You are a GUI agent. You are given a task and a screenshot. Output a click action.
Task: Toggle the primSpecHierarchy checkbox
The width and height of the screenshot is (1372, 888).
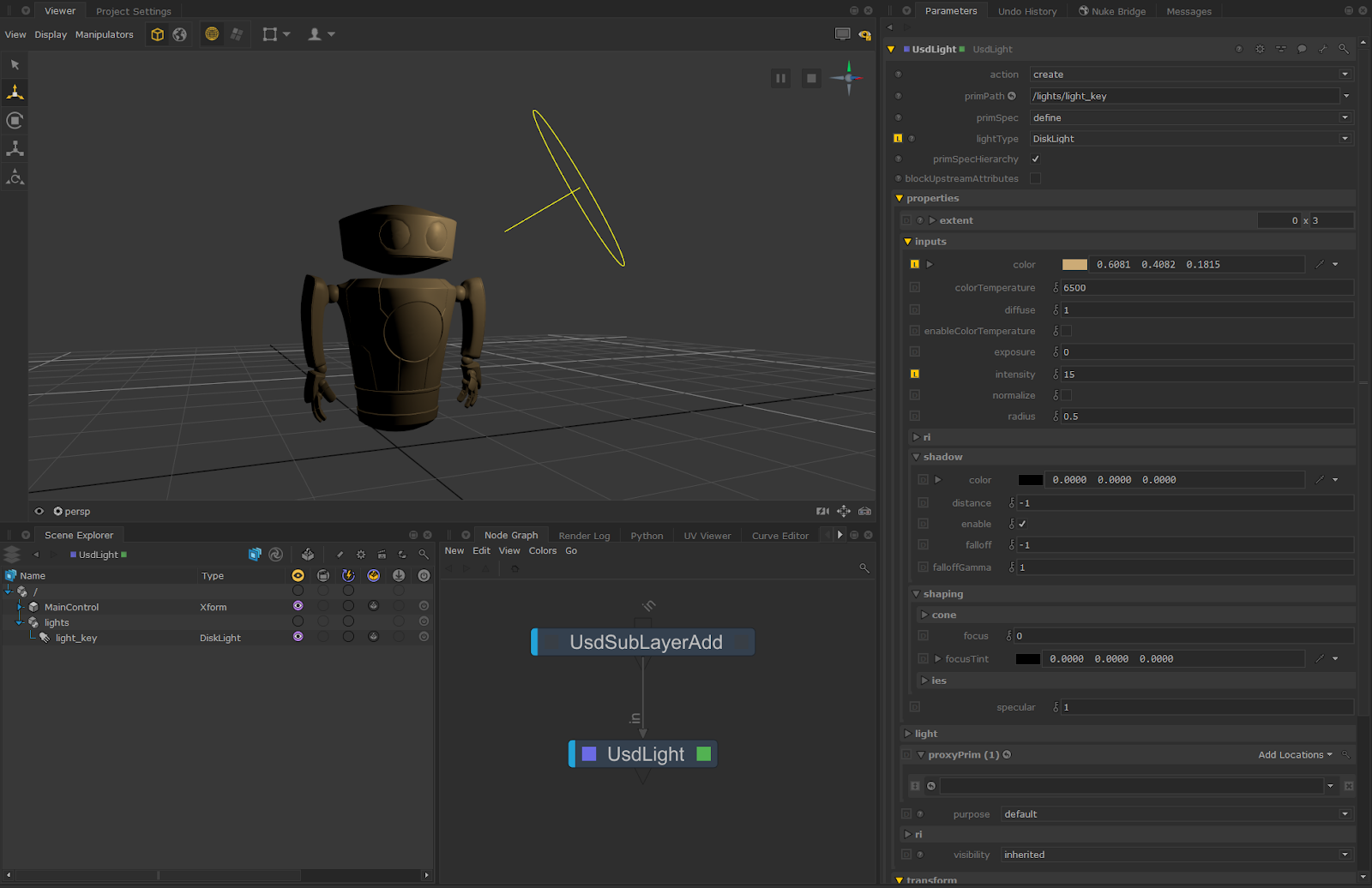(x=1035, y=159)
